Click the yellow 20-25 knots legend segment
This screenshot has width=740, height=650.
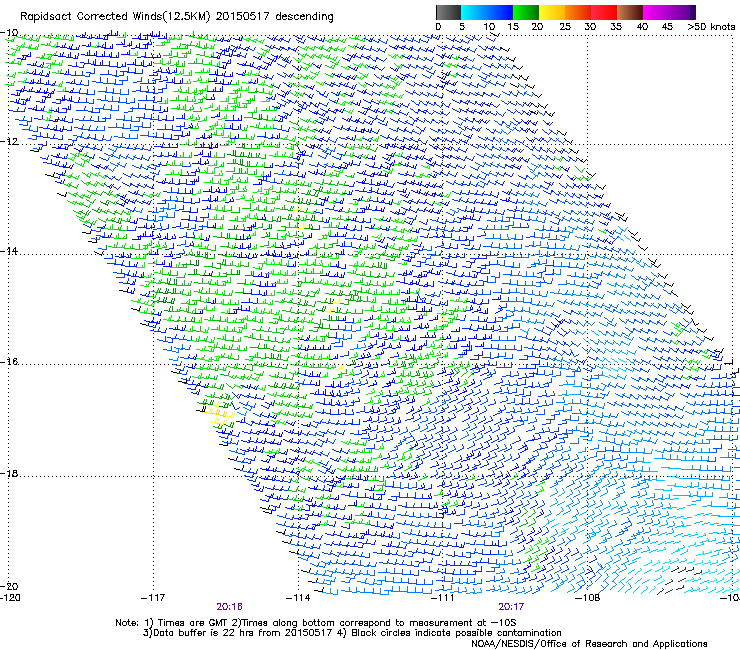(x=552, y=12)
